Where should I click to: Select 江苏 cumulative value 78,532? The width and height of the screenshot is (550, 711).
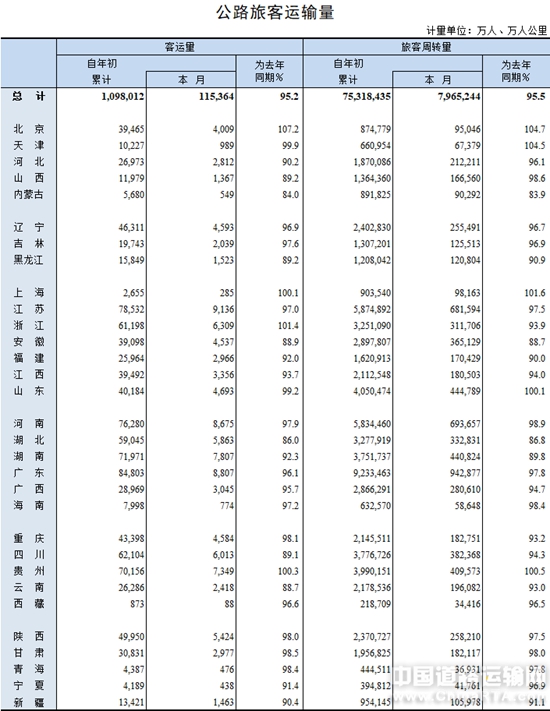(131, 309)
